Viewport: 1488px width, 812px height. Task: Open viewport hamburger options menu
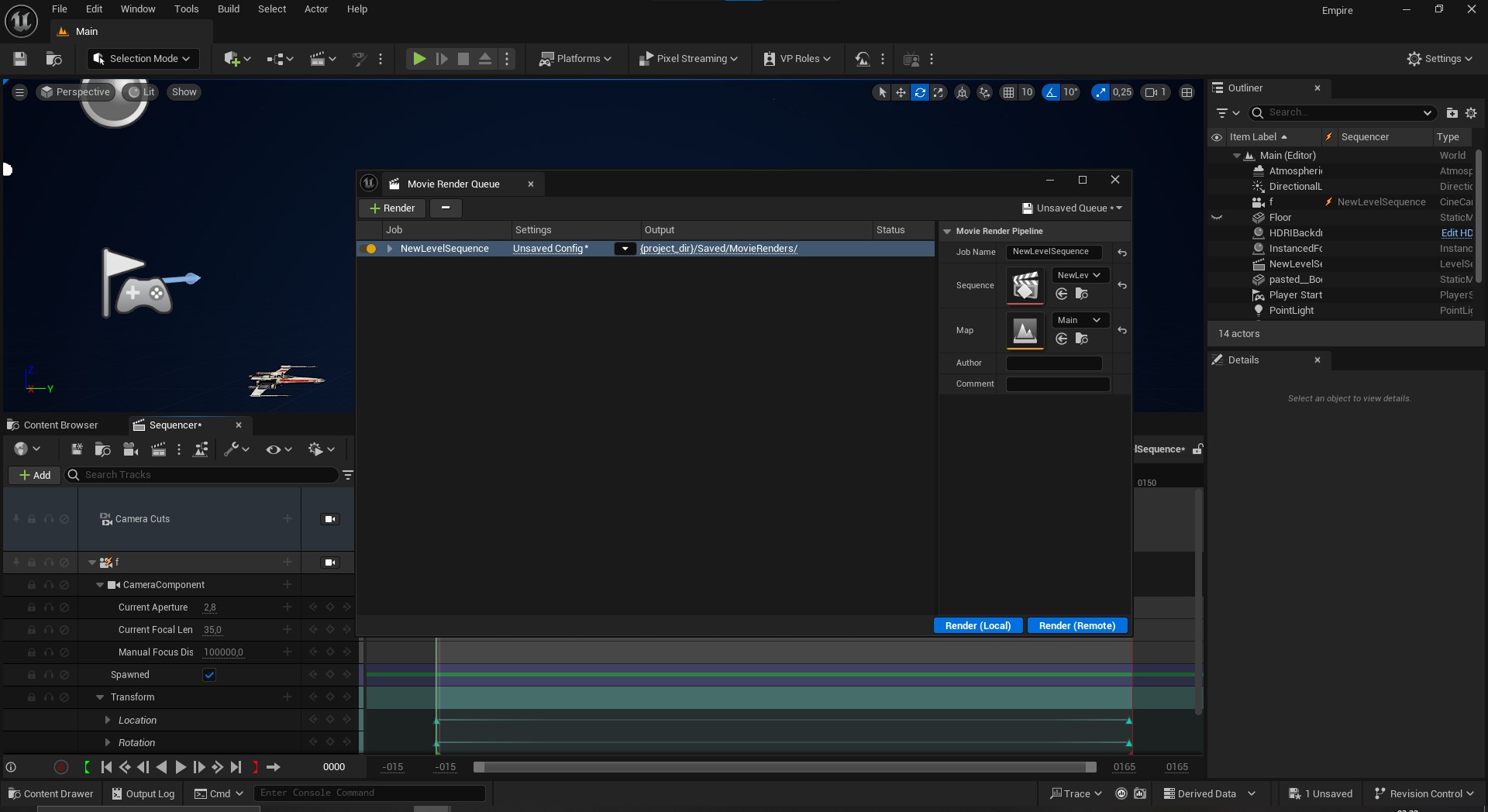pyautogui.click(x=20, y=92)
